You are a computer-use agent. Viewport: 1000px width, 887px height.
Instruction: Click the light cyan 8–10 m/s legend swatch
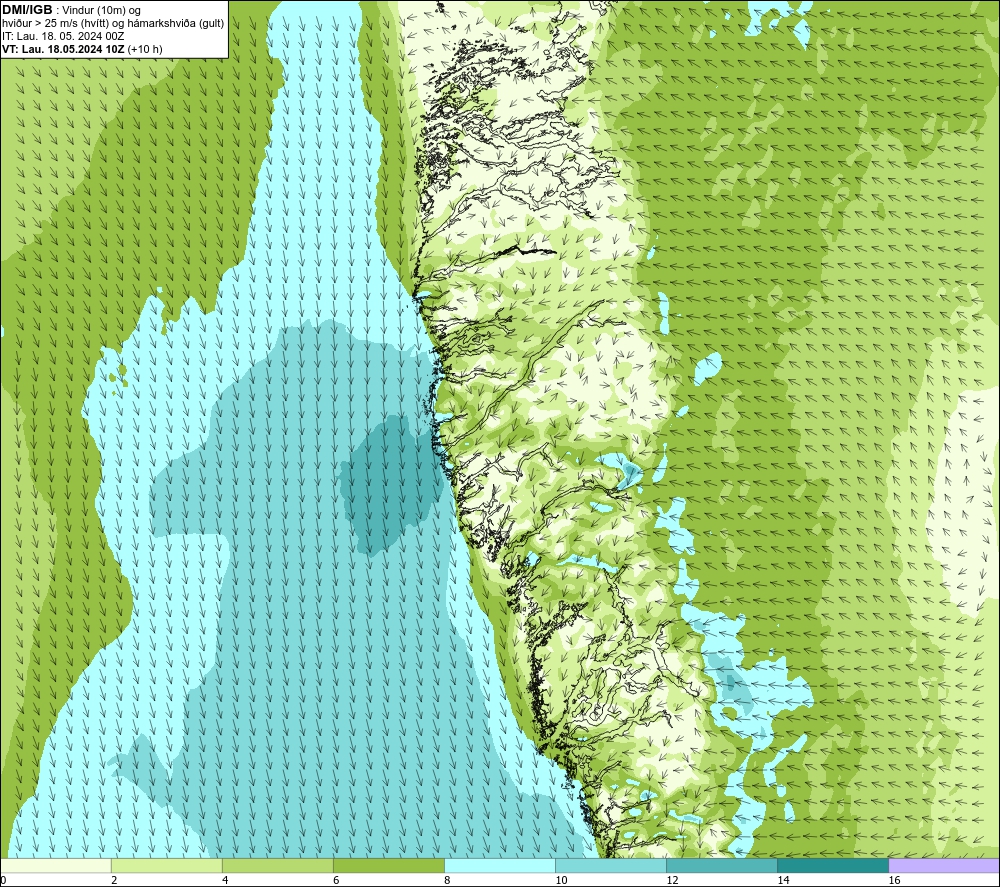(500, 866)
